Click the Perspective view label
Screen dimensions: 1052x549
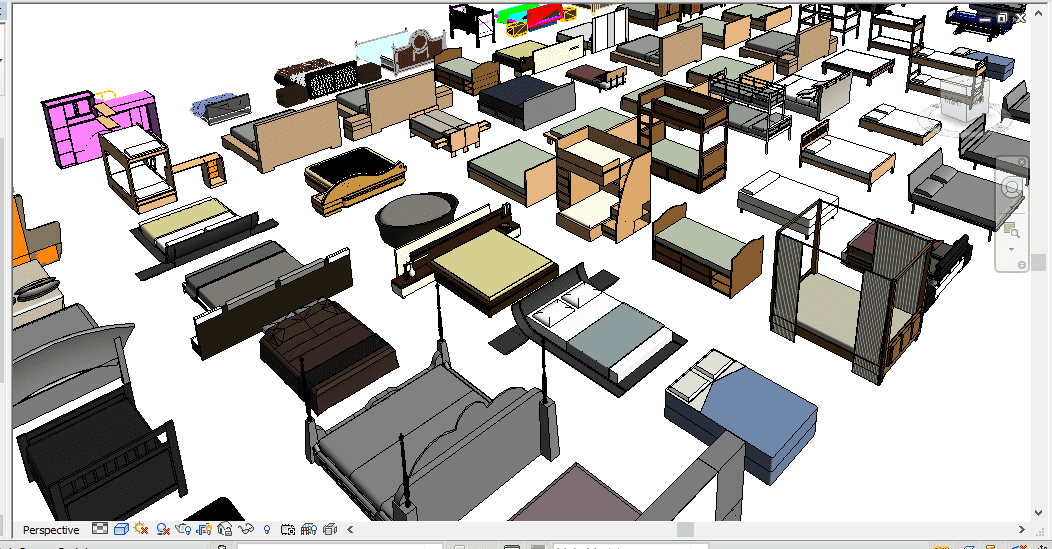(x=51, y=530)
